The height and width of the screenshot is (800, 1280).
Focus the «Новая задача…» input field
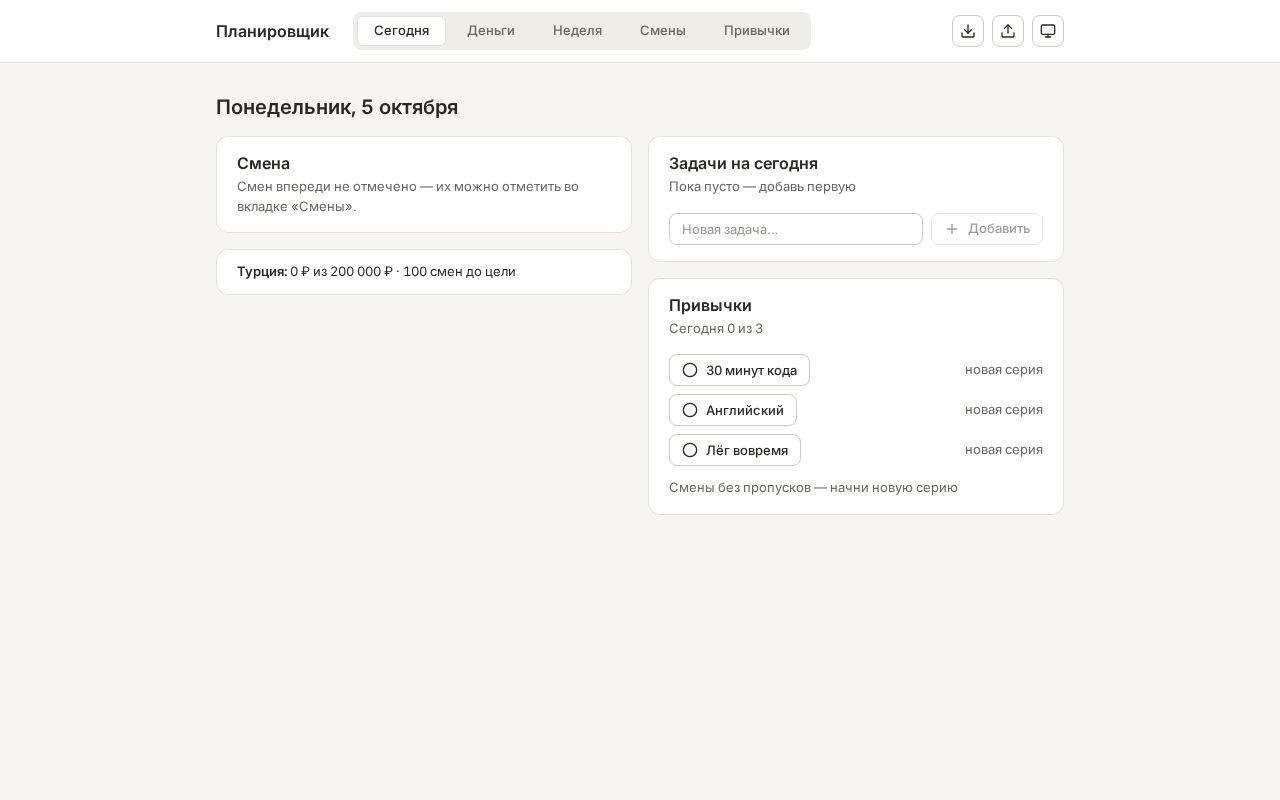tap(796, 229)
